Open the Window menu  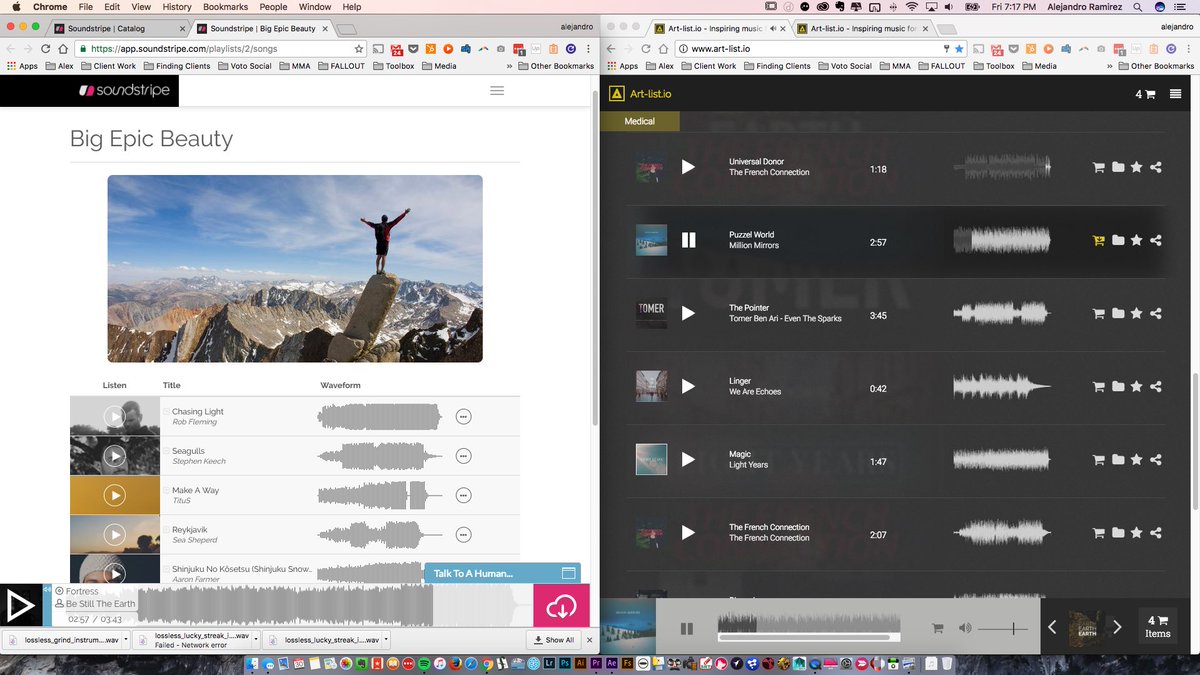click(315, 7)
